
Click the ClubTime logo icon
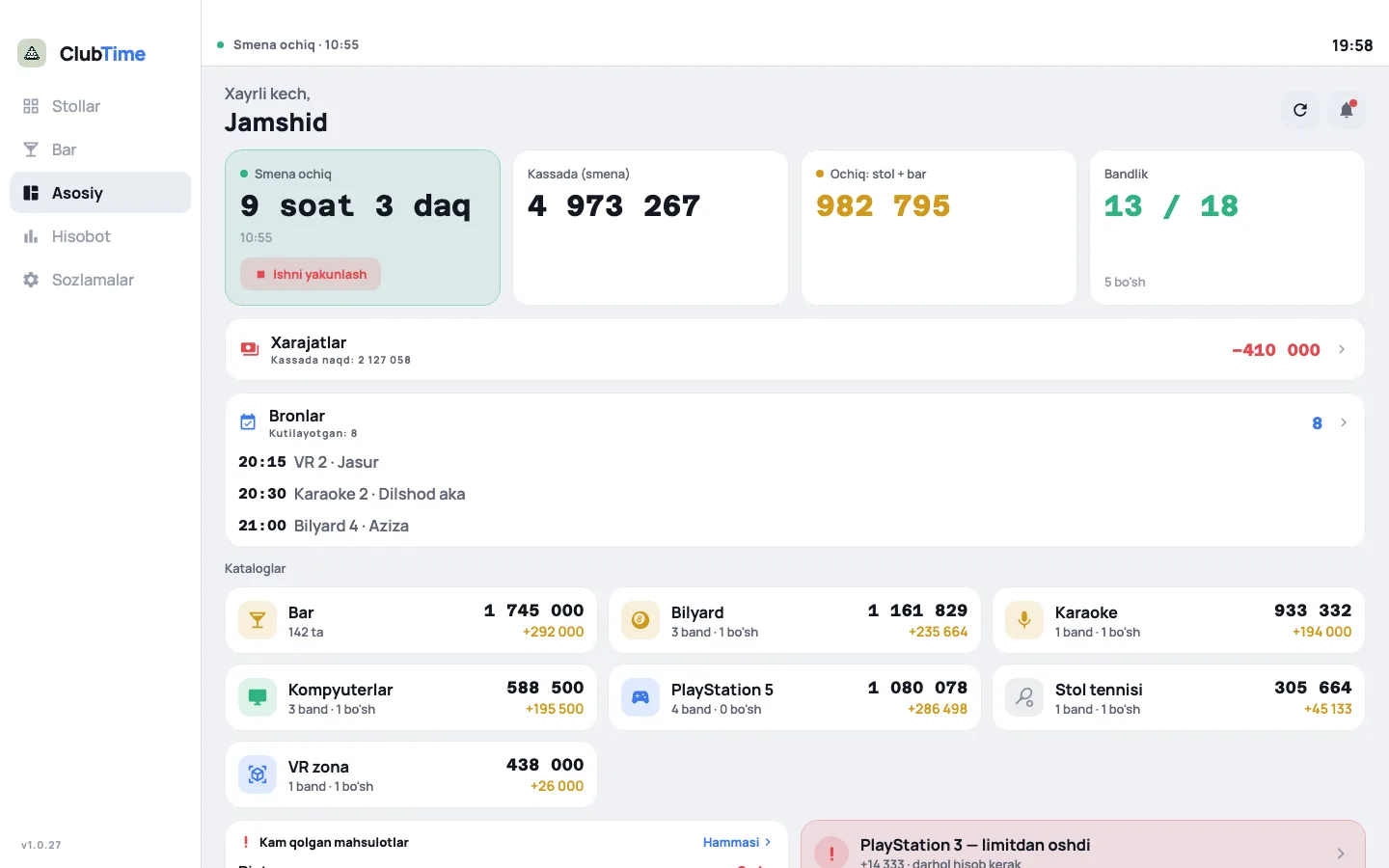(32, 53)
